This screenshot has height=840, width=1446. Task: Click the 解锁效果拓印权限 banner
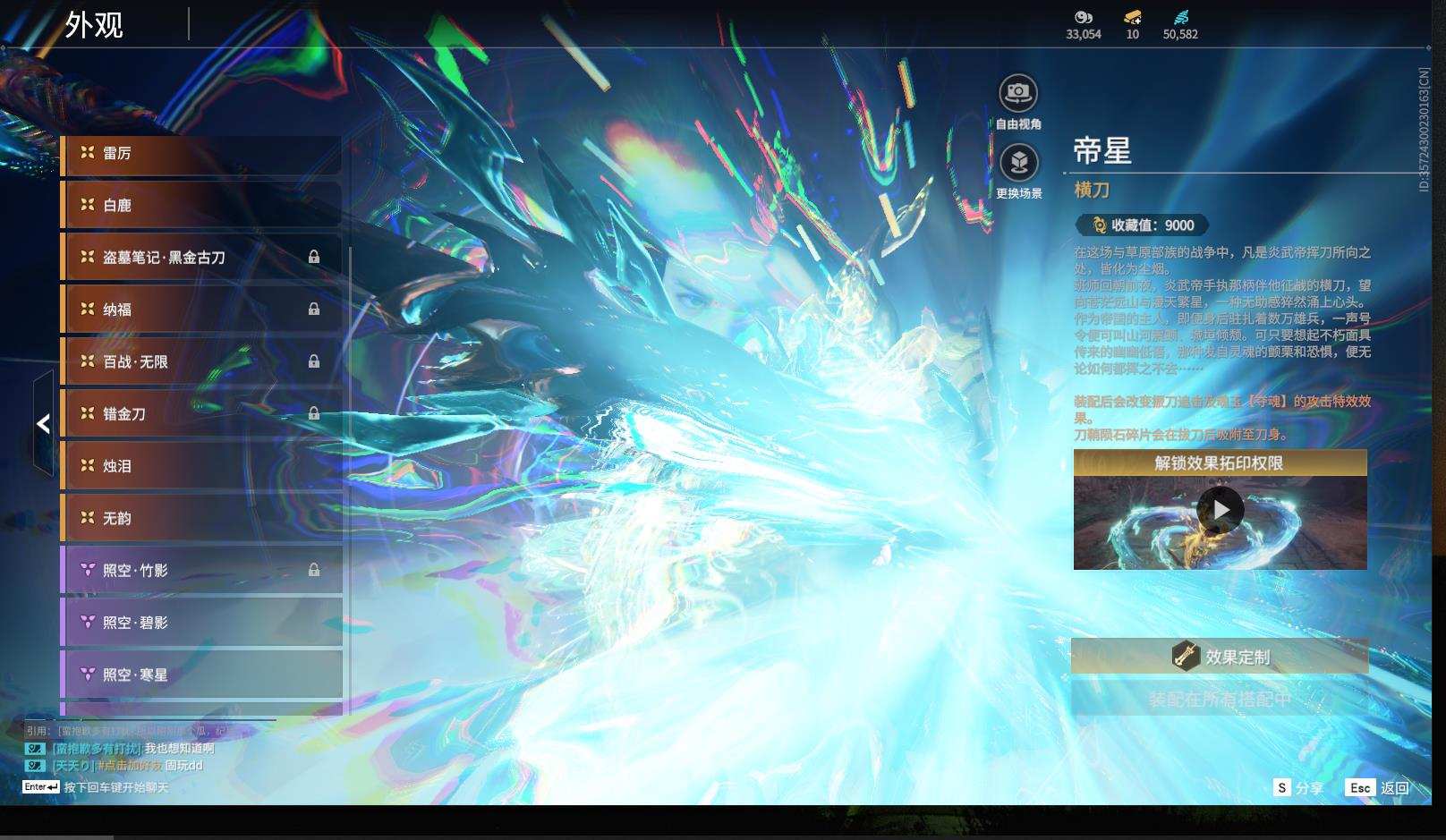click(x=1220, y=462)
